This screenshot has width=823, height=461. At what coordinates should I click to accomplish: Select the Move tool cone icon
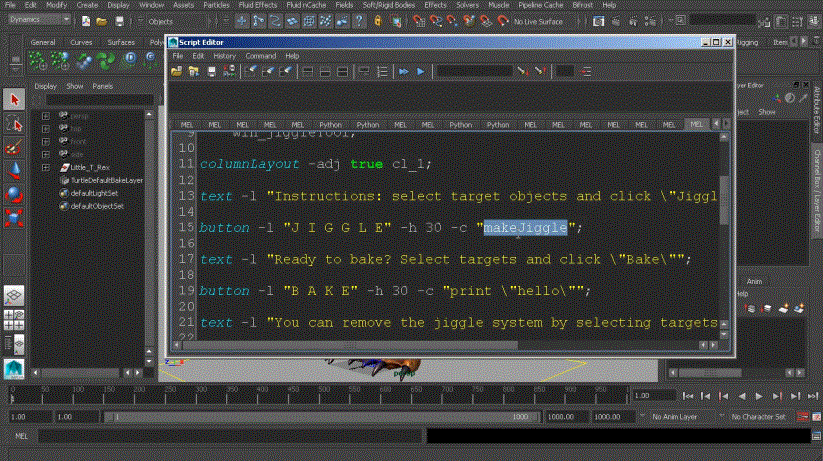(14, 171)
